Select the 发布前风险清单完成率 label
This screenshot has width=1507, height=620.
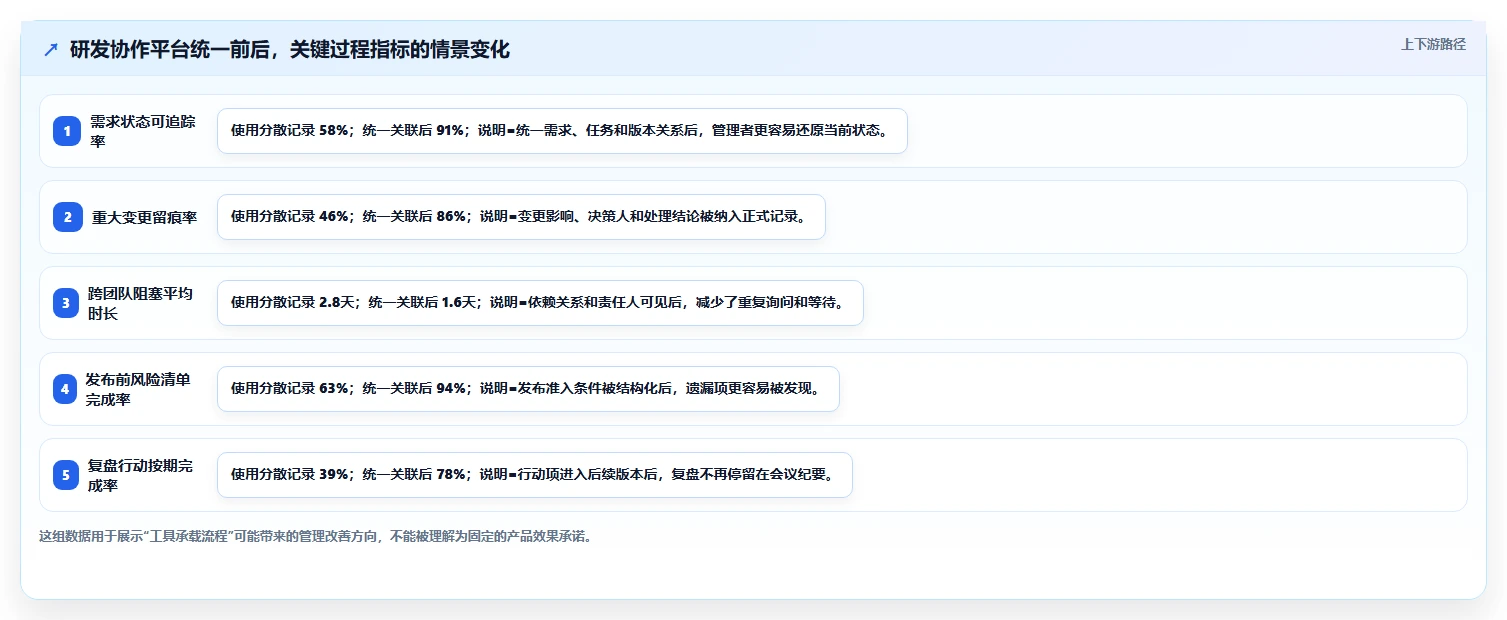tap(139, 389)
